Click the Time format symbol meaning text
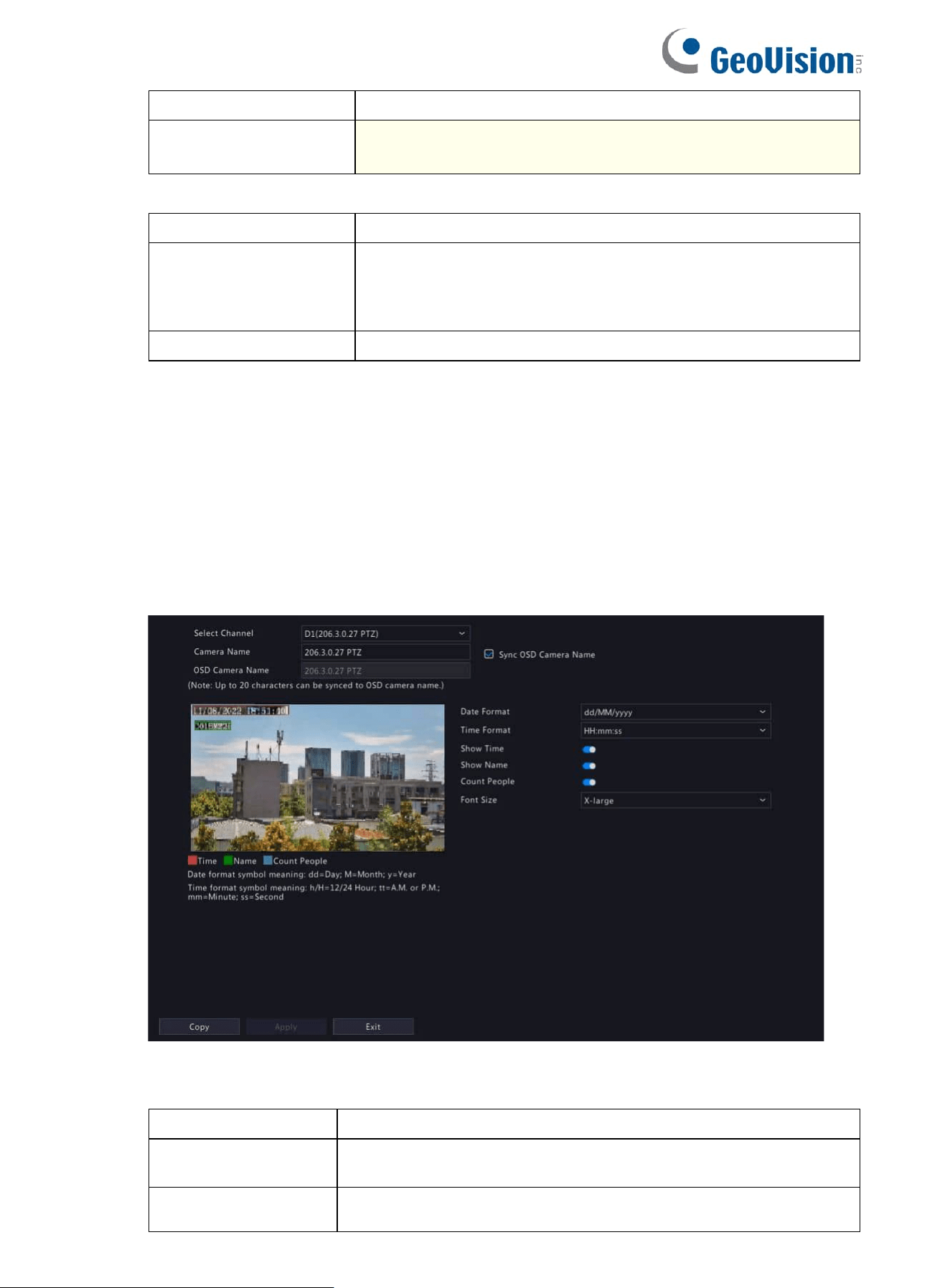The height and width of the screenshot is (1288, 950). [x=314, y=892]
